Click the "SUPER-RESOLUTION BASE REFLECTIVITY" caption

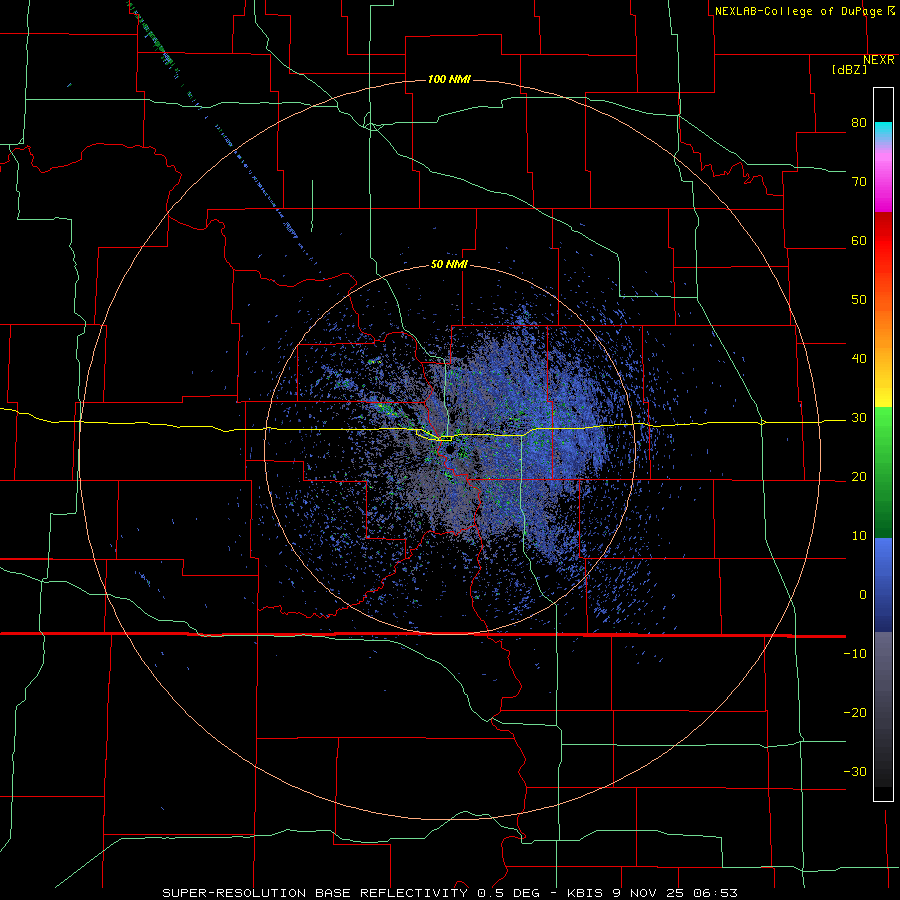coord(313,893)
